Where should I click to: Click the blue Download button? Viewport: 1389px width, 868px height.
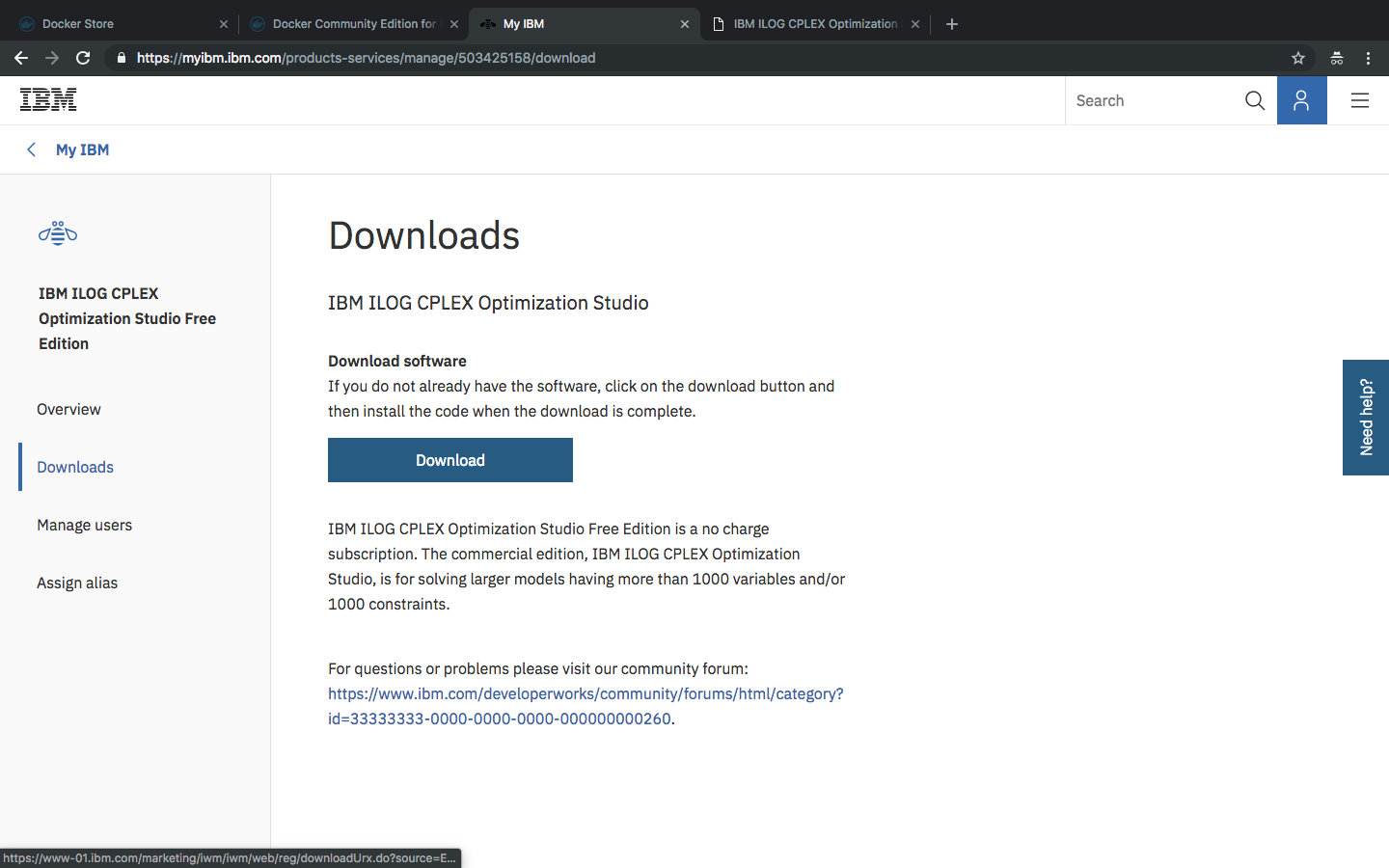[450, 460]
